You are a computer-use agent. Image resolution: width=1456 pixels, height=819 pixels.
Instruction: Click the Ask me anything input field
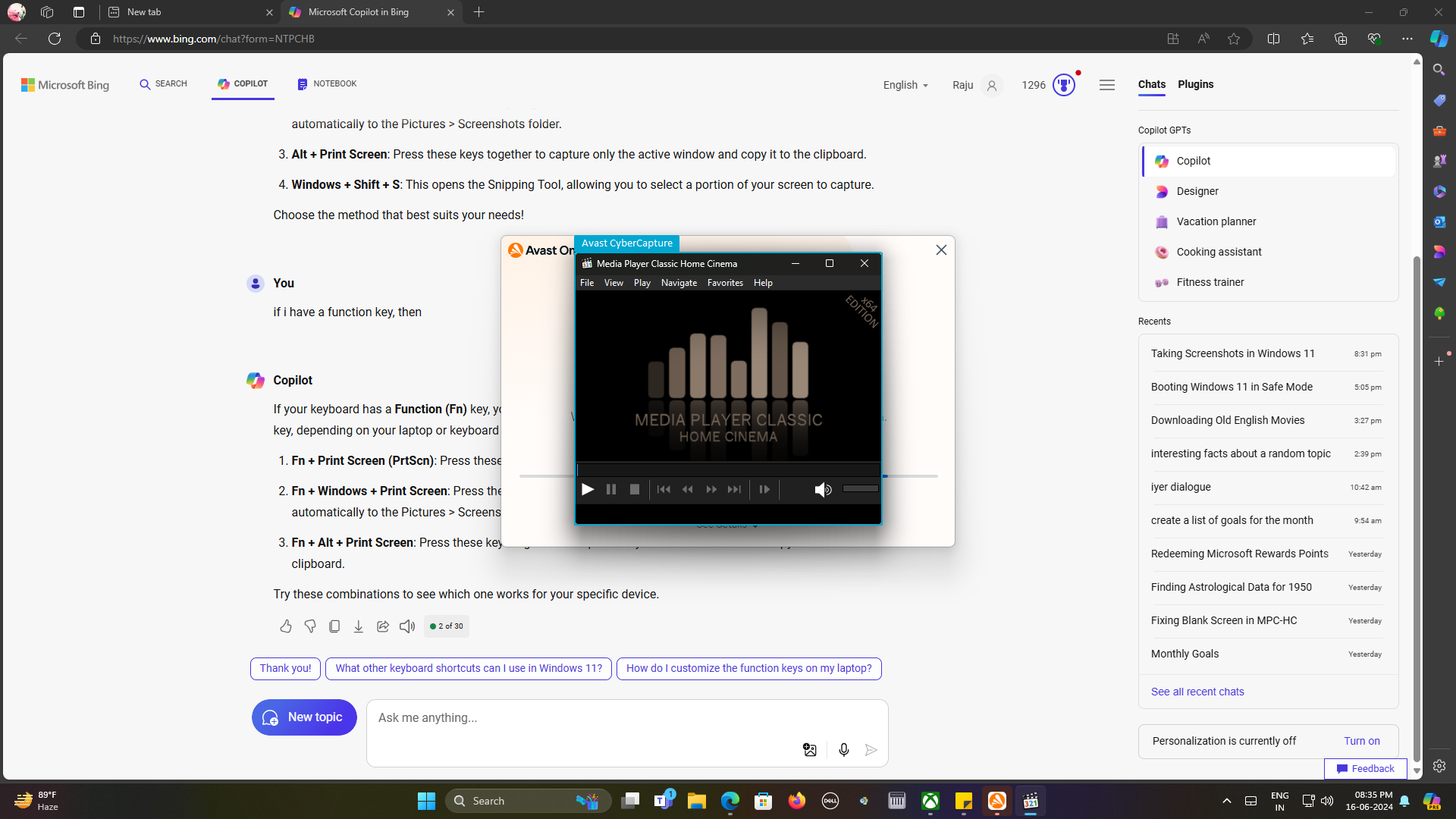coord(626,718)
